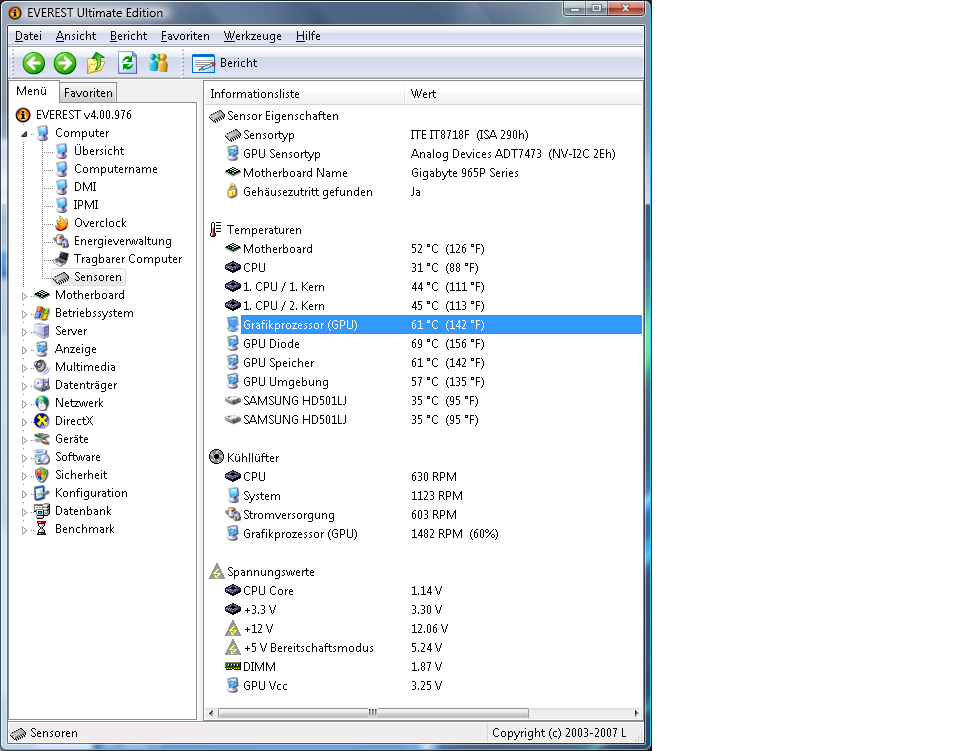Click the green Back arrow icon
Image resolution: width=960 pixels, height=751 pixels.
click(34, 63)
